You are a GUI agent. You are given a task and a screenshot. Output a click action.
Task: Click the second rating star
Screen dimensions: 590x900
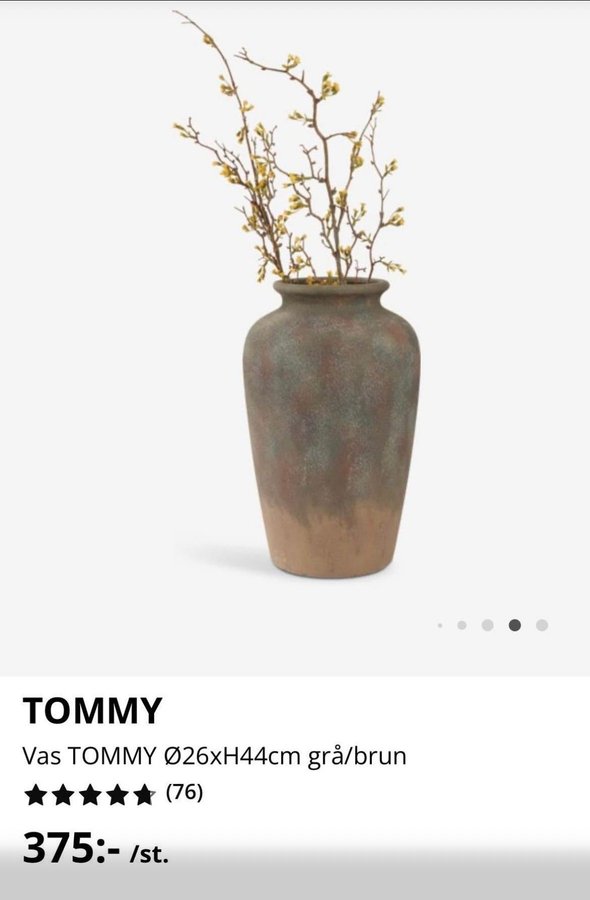coord(63,795)
